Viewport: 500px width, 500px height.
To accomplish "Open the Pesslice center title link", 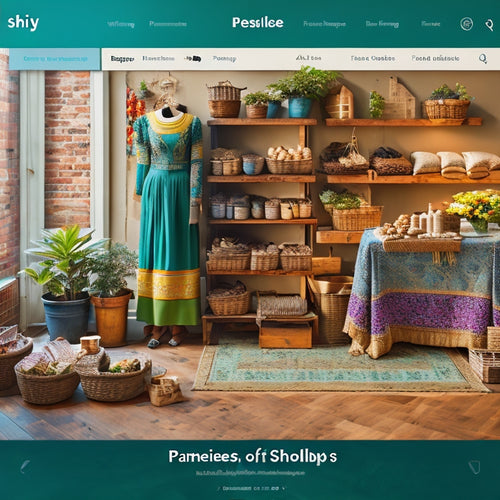I will click(258, 23).
